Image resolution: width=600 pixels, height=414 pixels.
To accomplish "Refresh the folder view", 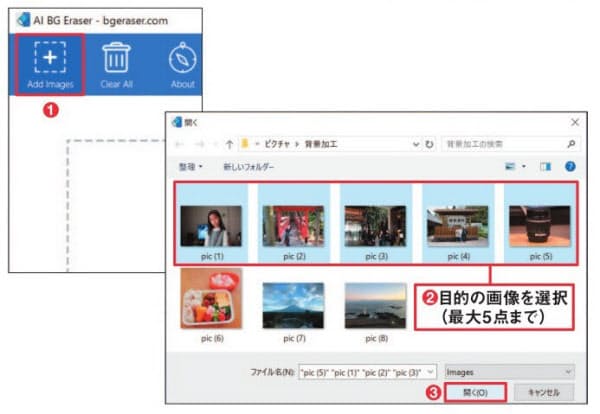I will [x=429, y=144].
